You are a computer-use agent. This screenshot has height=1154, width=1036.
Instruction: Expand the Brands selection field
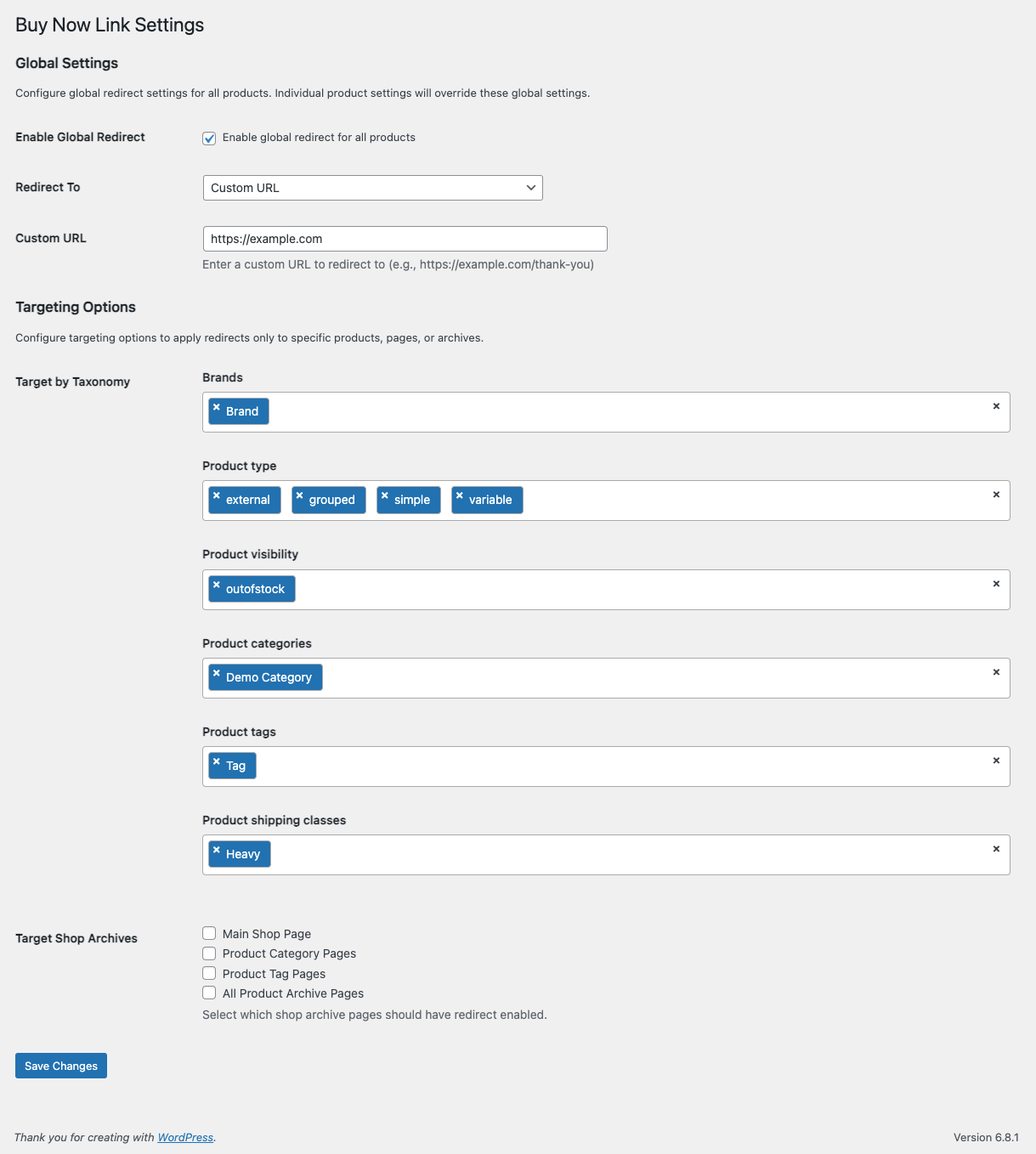595,411
